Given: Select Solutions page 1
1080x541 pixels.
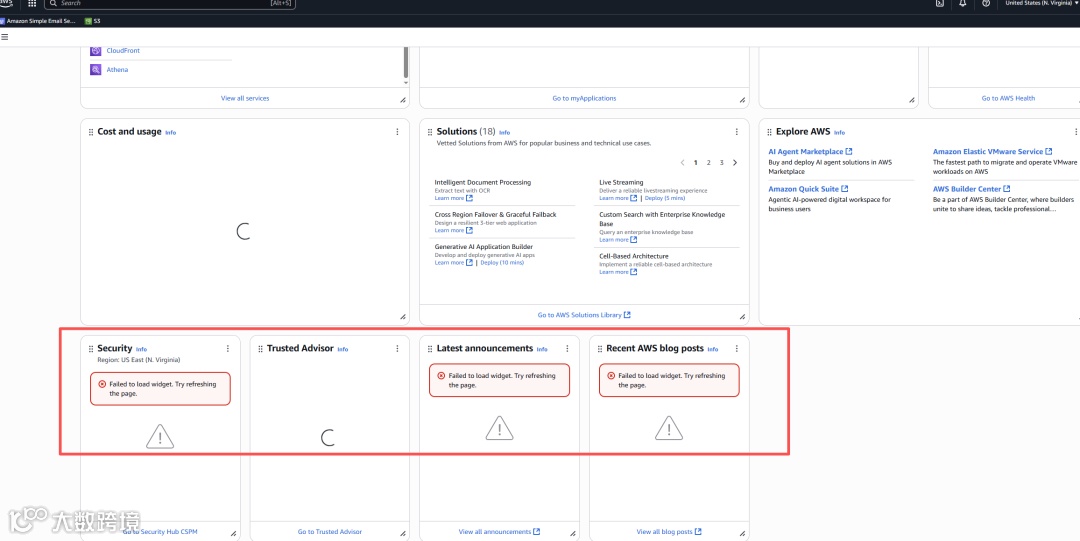Looking at the screenshot, I should click(x=696, y=163).
